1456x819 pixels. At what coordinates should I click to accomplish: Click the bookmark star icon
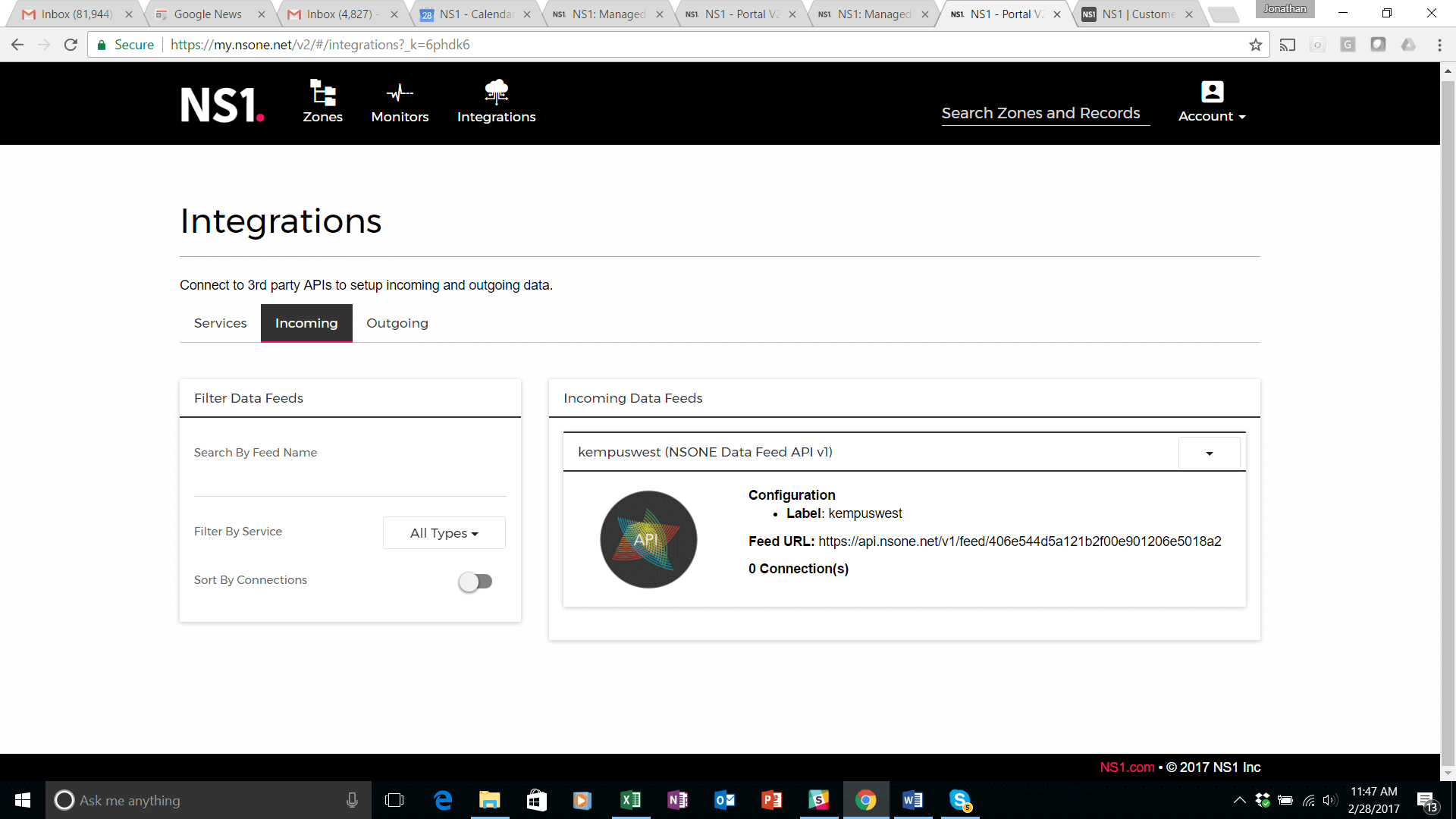coord(1256,45)
